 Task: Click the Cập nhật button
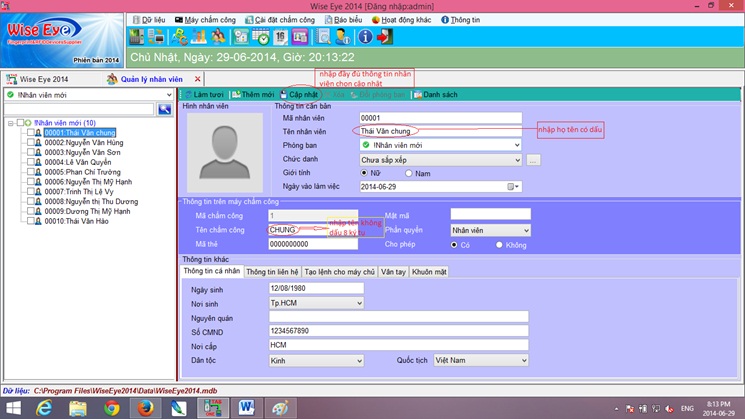point(299,95)
